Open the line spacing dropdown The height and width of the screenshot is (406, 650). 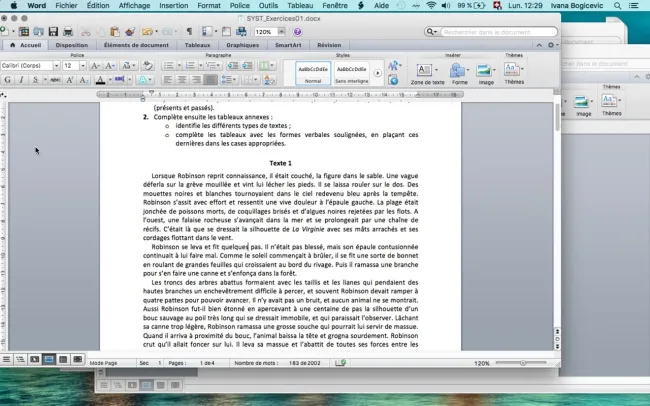(x=229, y=80)
